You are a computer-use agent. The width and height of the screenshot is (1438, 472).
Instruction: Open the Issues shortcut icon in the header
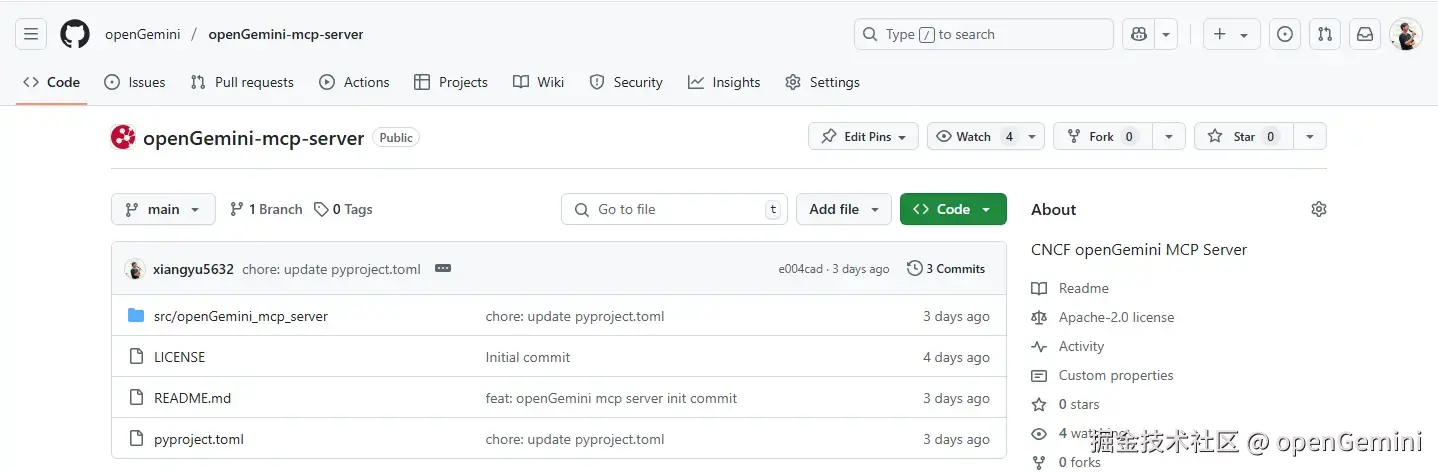pos(1285,34)
